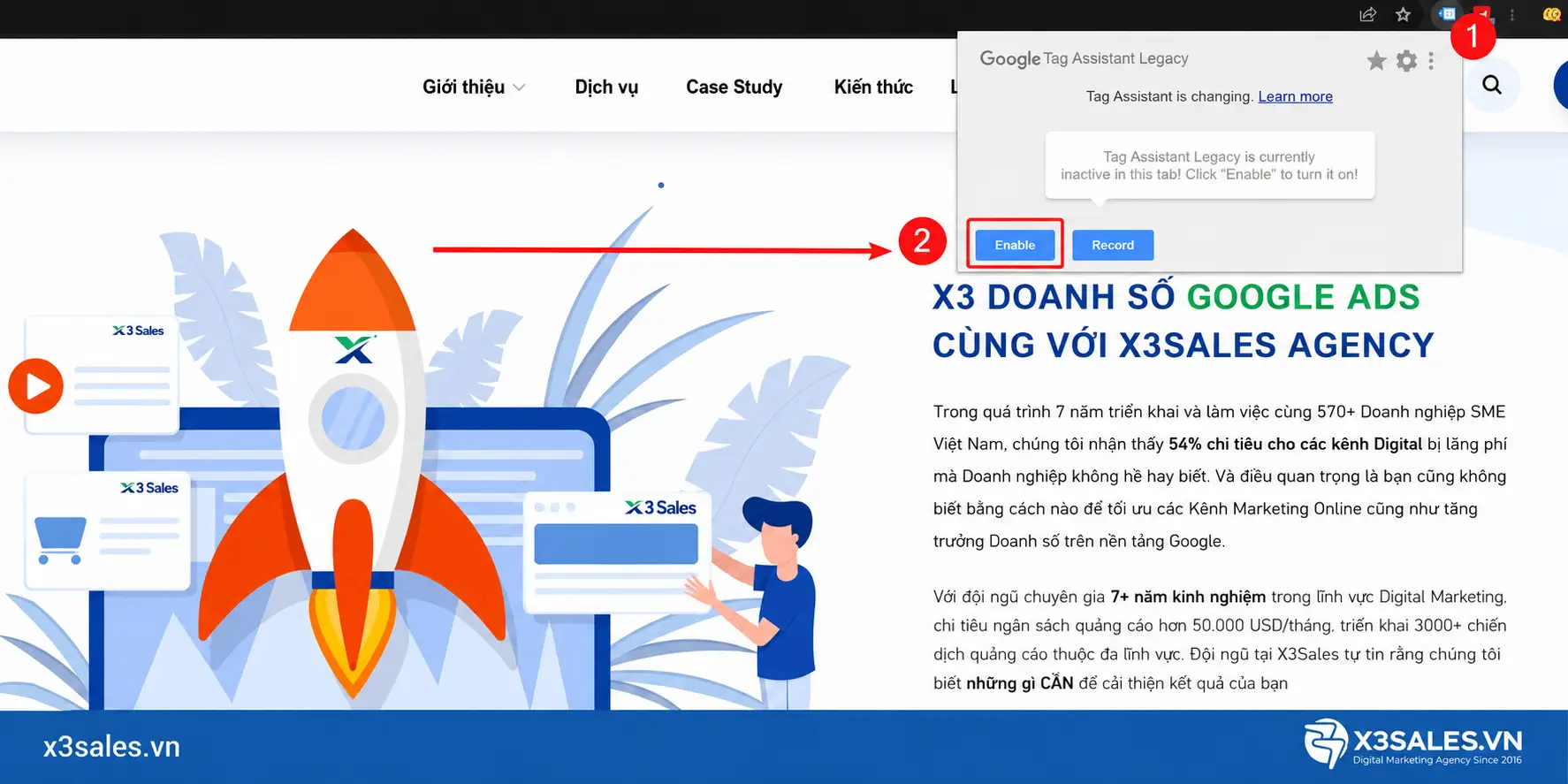The height and width of the screenshot is (784, 1568).
Task: Bookmark this tab with the star icon
Action: (x=1403, y=14)
